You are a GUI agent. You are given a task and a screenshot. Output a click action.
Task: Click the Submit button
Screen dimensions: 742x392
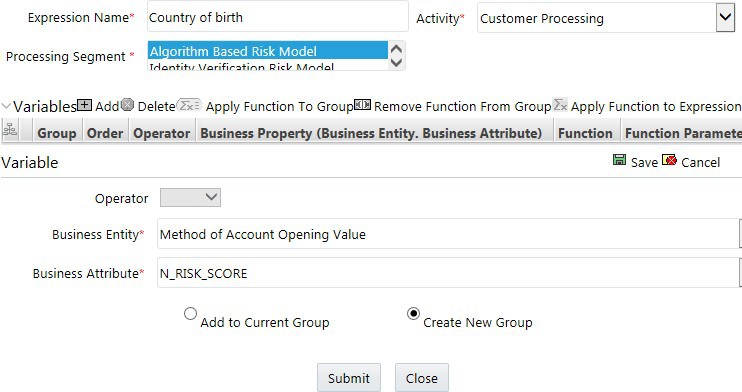point(349,378)
